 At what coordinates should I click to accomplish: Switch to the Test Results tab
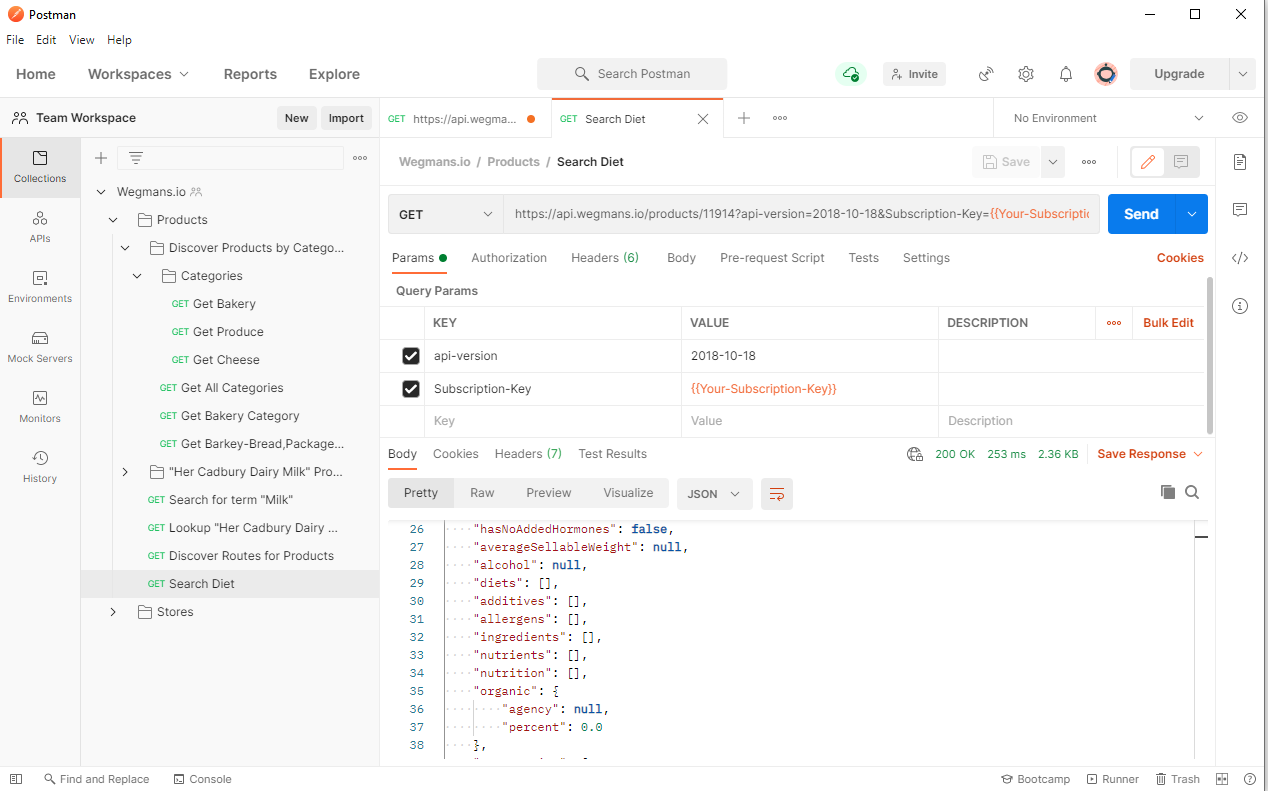(612, 454)
